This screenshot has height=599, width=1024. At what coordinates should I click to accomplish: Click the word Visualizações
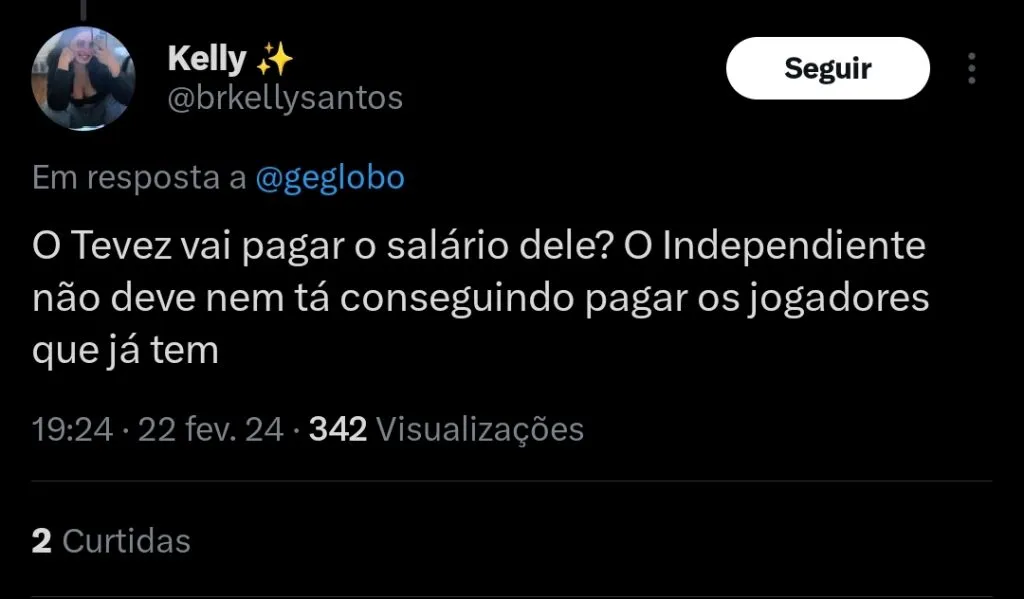click(480, 430)
